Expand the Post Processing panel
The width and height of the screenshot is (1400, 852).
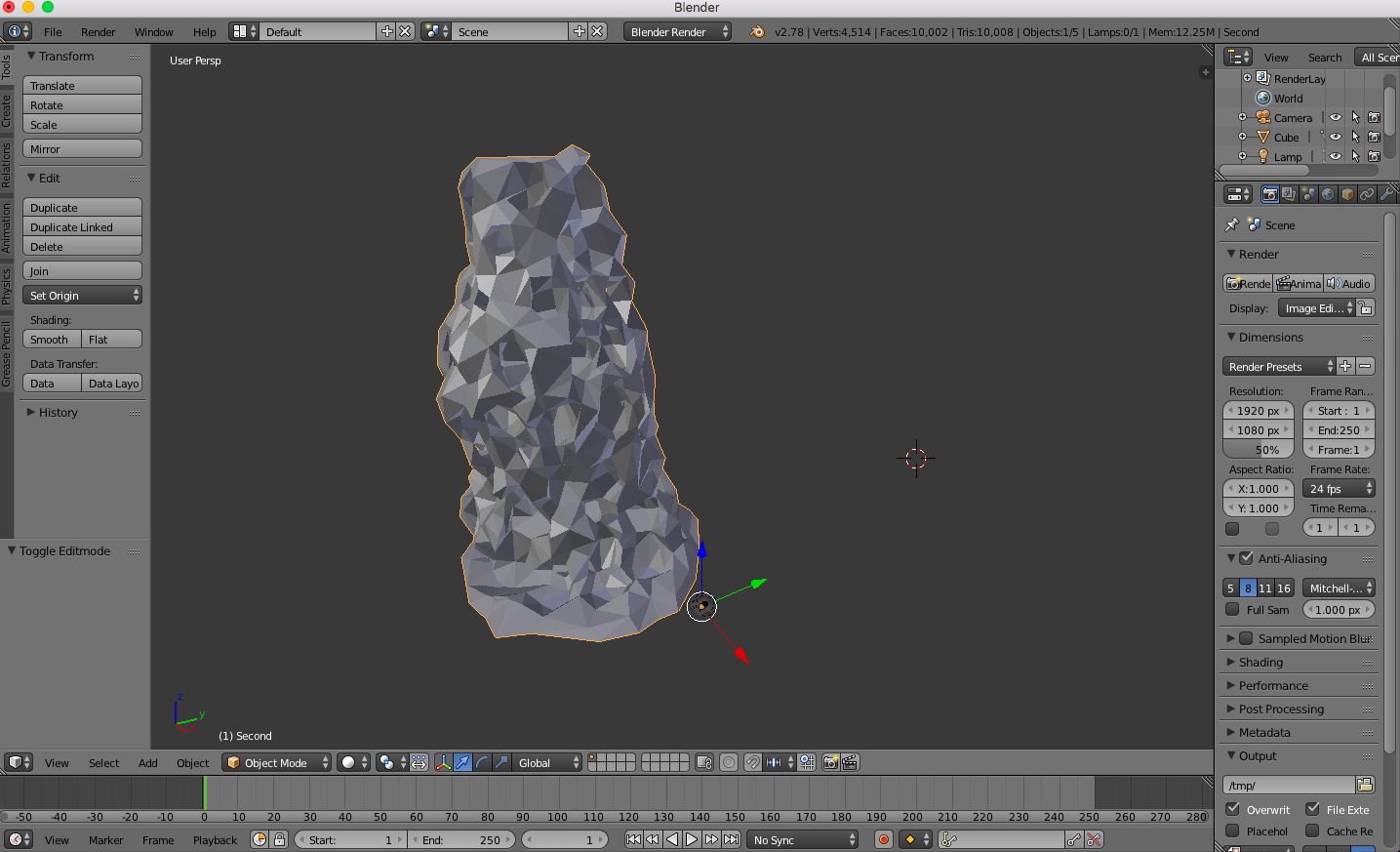pos(1281,709)
